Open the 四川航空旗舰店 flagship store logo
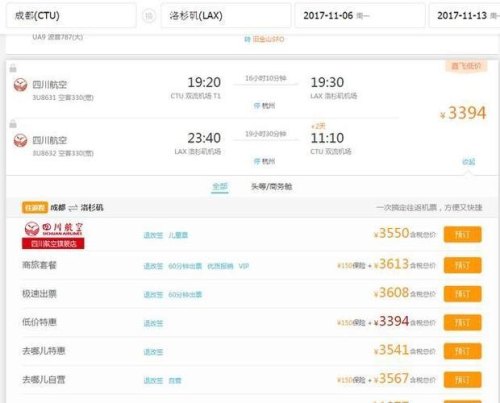The image size is (500, 403). [x=53, y=235]
